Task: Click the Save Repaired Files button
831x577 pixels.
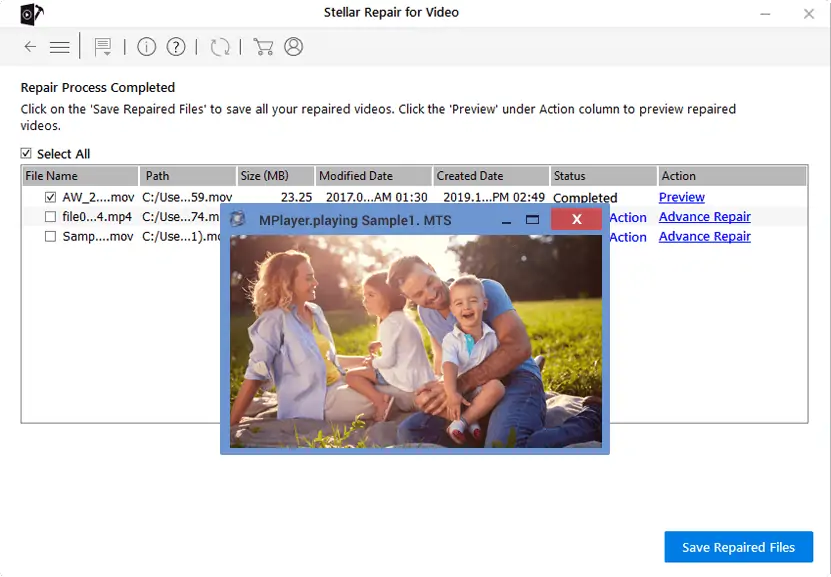Action: pyautogui.click(x=738, y=547)
